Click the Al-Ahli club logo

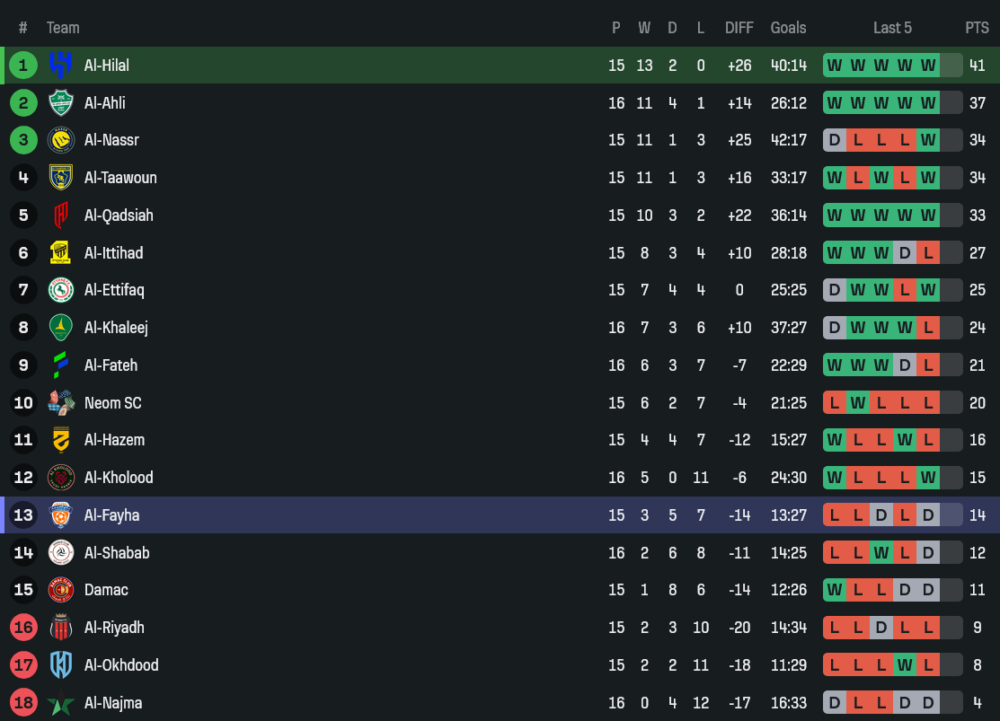point(61,103)
